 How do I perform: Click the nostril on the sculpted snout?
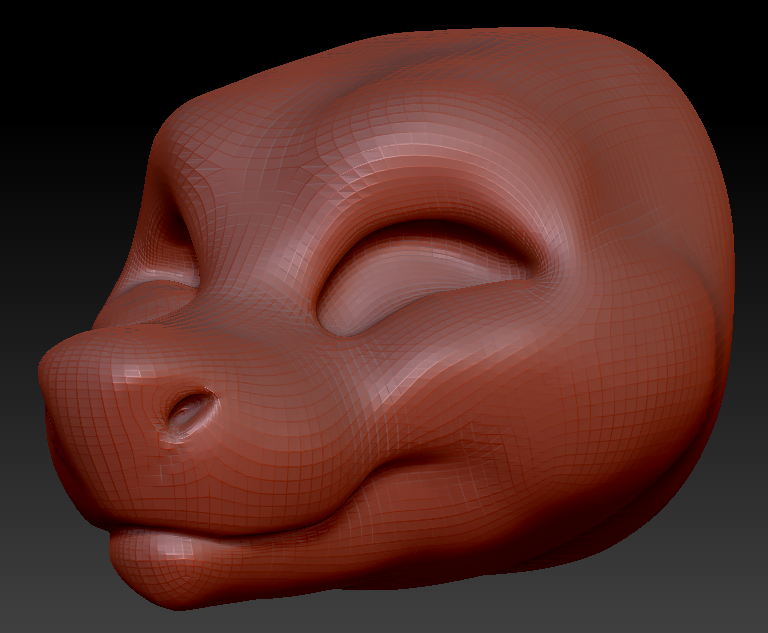pyautogui.click(x=192, y=412)
